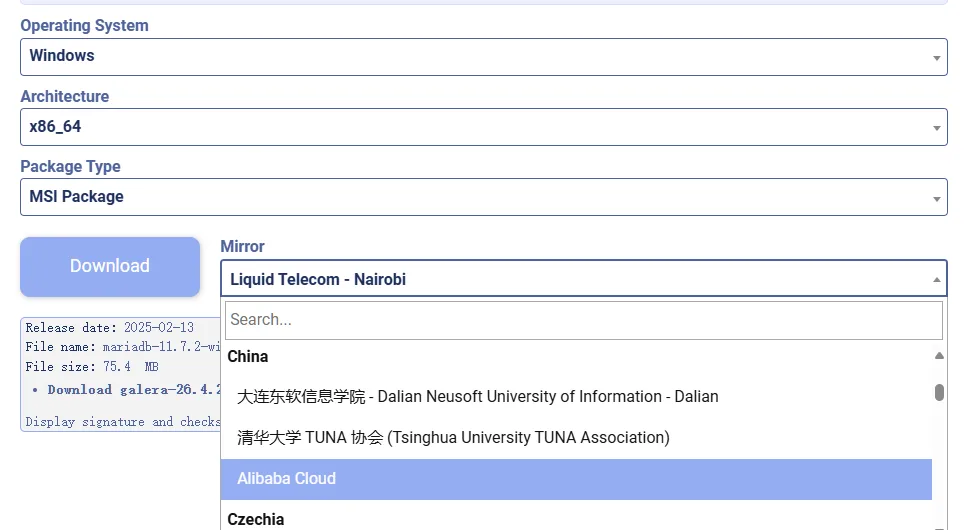Open the Operating System dropdown showing Windows

[x=484, y=57]
